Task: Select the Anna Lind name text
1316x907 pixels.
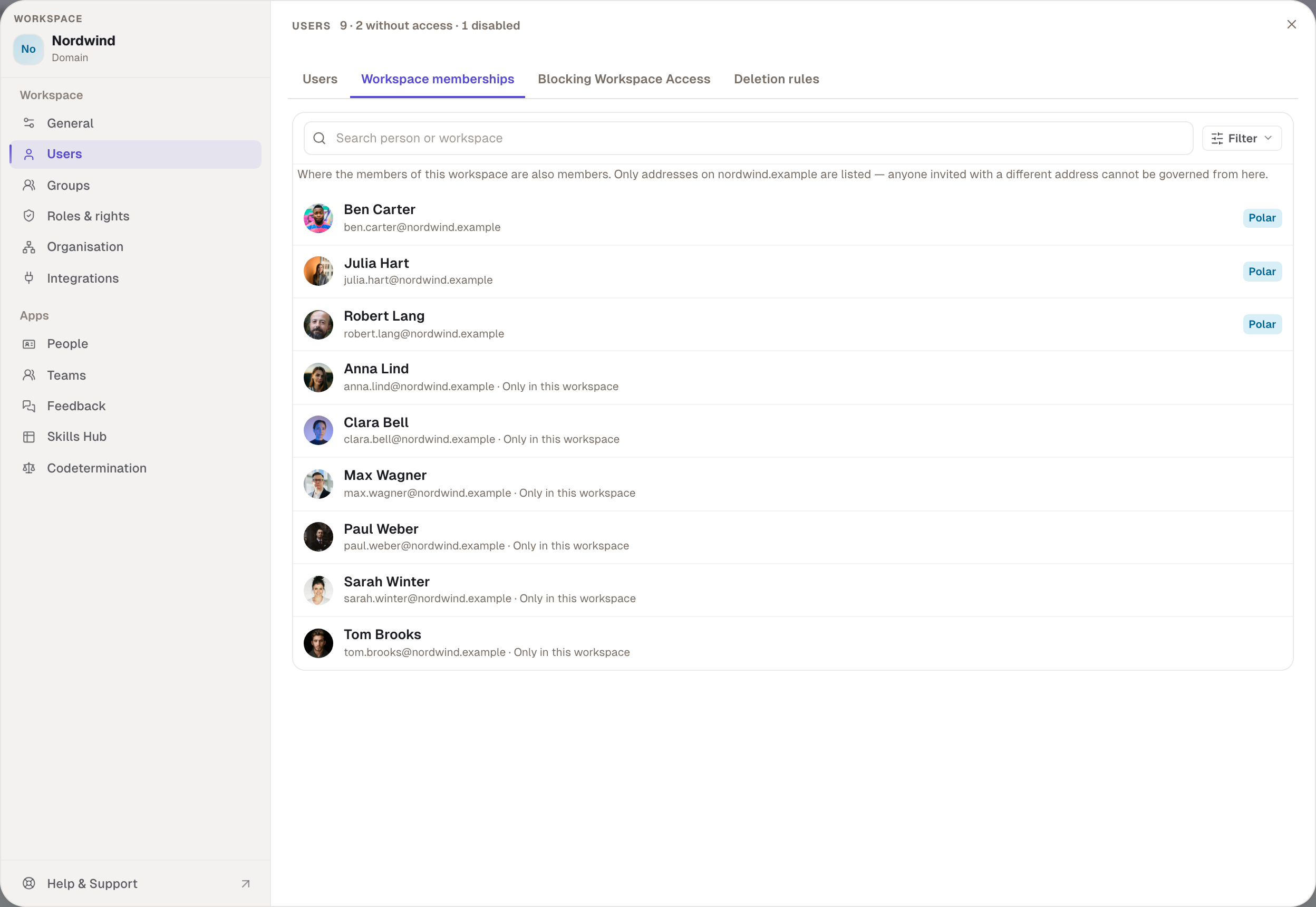Action: (x=376, y=369)
